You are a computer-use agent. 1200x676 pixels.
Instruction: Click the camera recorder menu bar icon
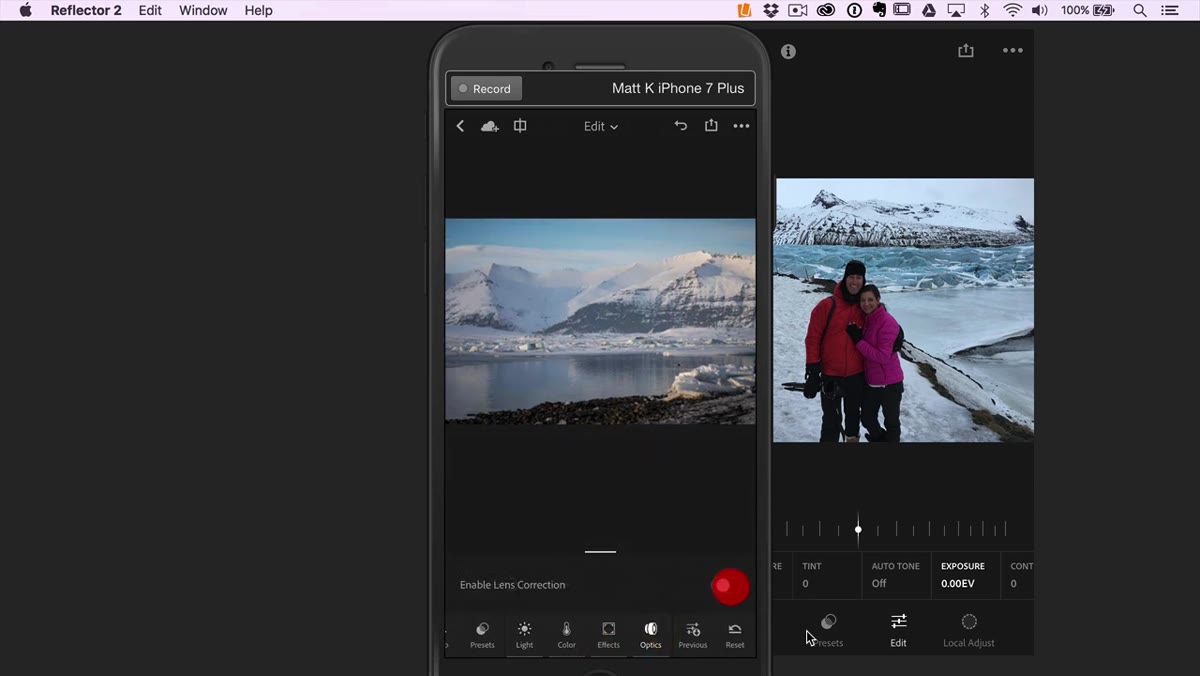798,10
